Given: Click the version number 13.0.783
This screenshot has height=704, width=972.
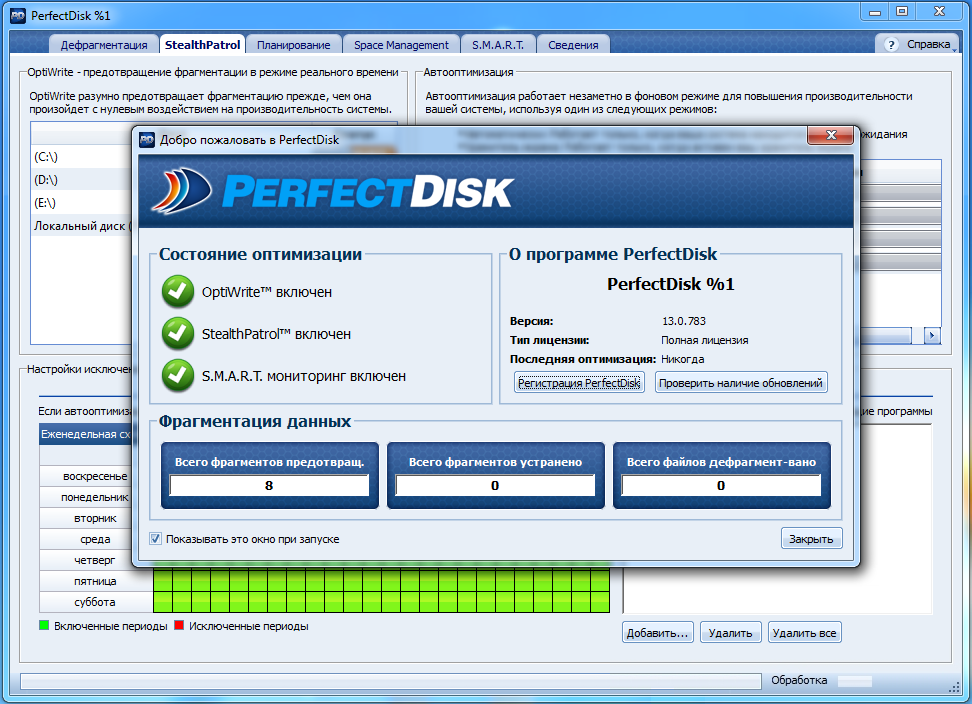Looking at the screenshot, I should pos(684,321).
